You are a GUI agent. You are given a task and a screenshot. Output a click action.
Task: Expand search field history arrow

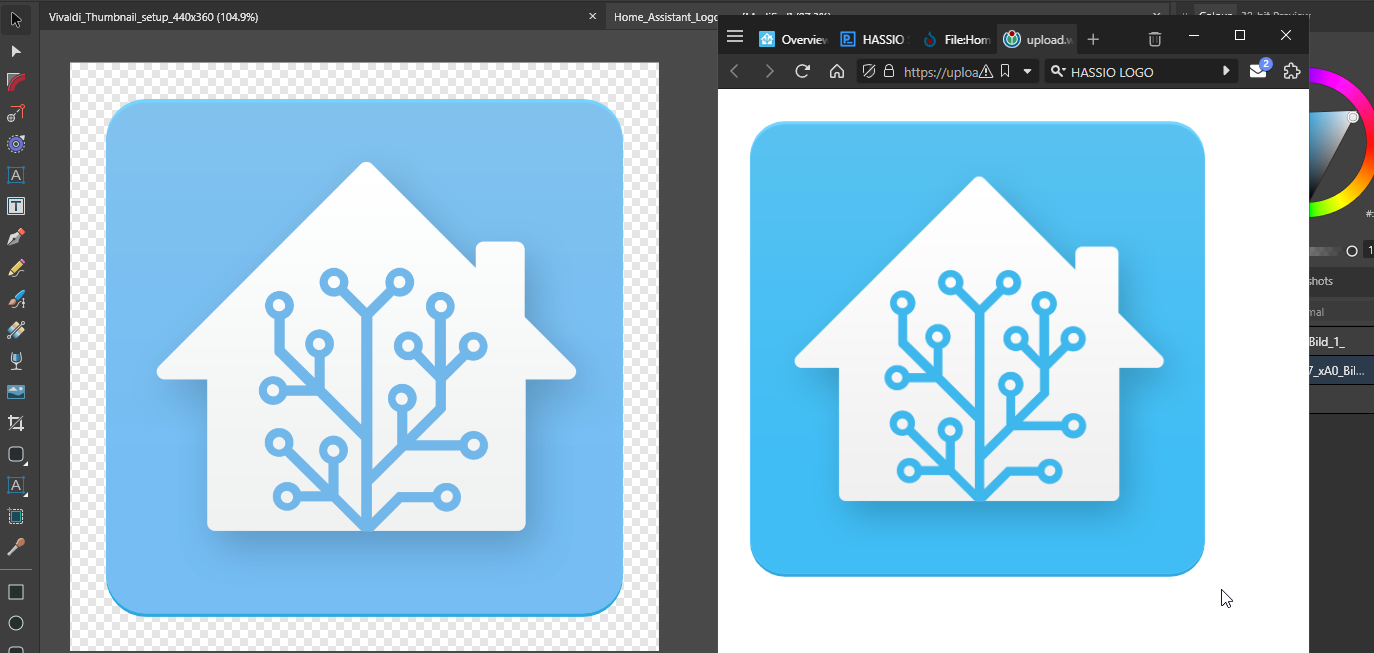1226,71
